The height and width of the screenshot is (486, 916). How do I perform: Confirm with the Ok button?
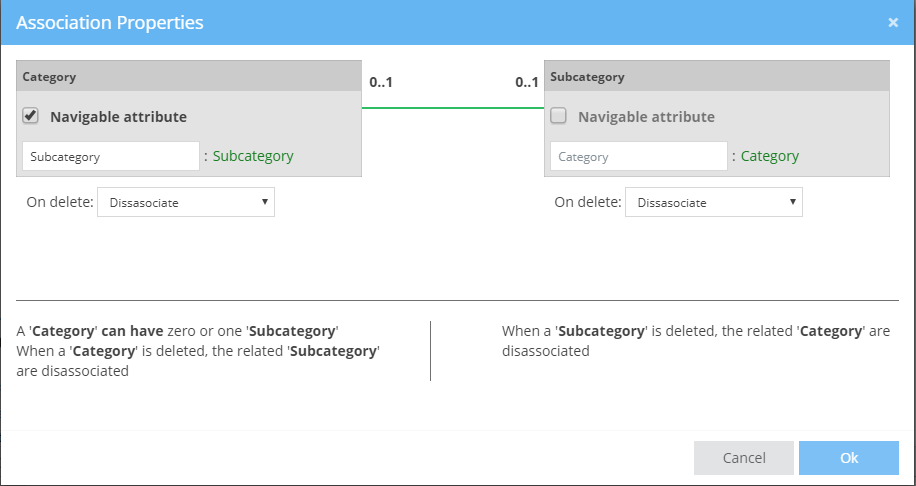[848, 458]
